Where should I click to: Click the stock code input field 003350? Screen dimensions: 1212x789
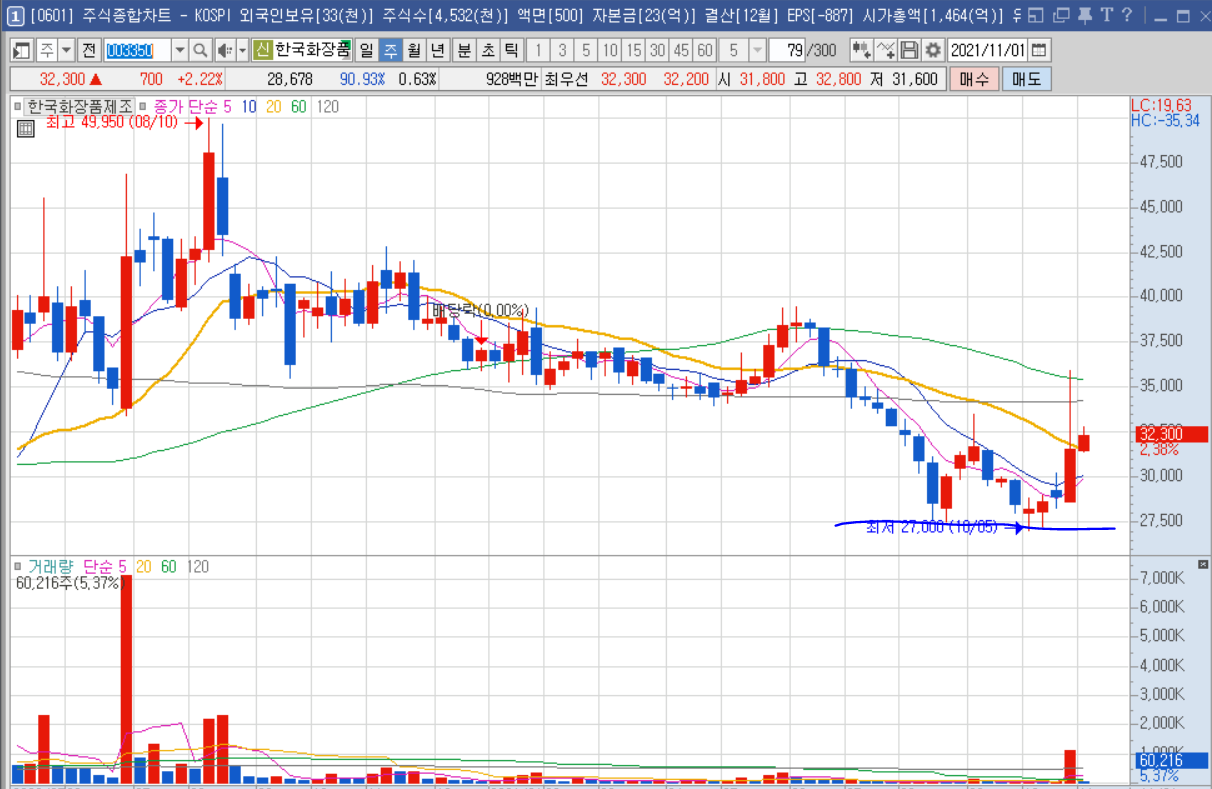point(138,50)
